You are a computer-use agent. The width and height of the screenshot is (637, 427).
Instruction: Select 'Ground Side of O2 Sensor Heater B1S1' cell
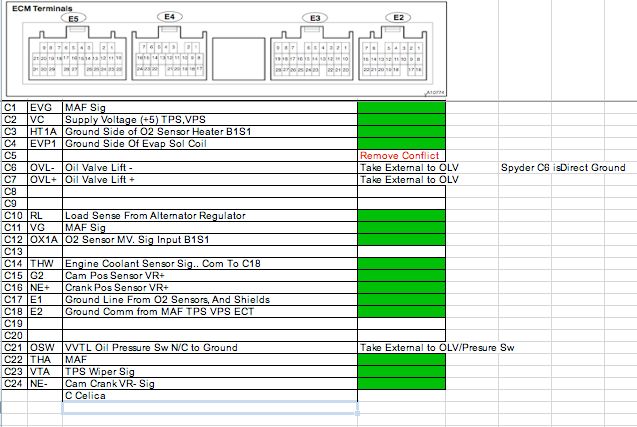pyautogui.click(x=210, y=132)
